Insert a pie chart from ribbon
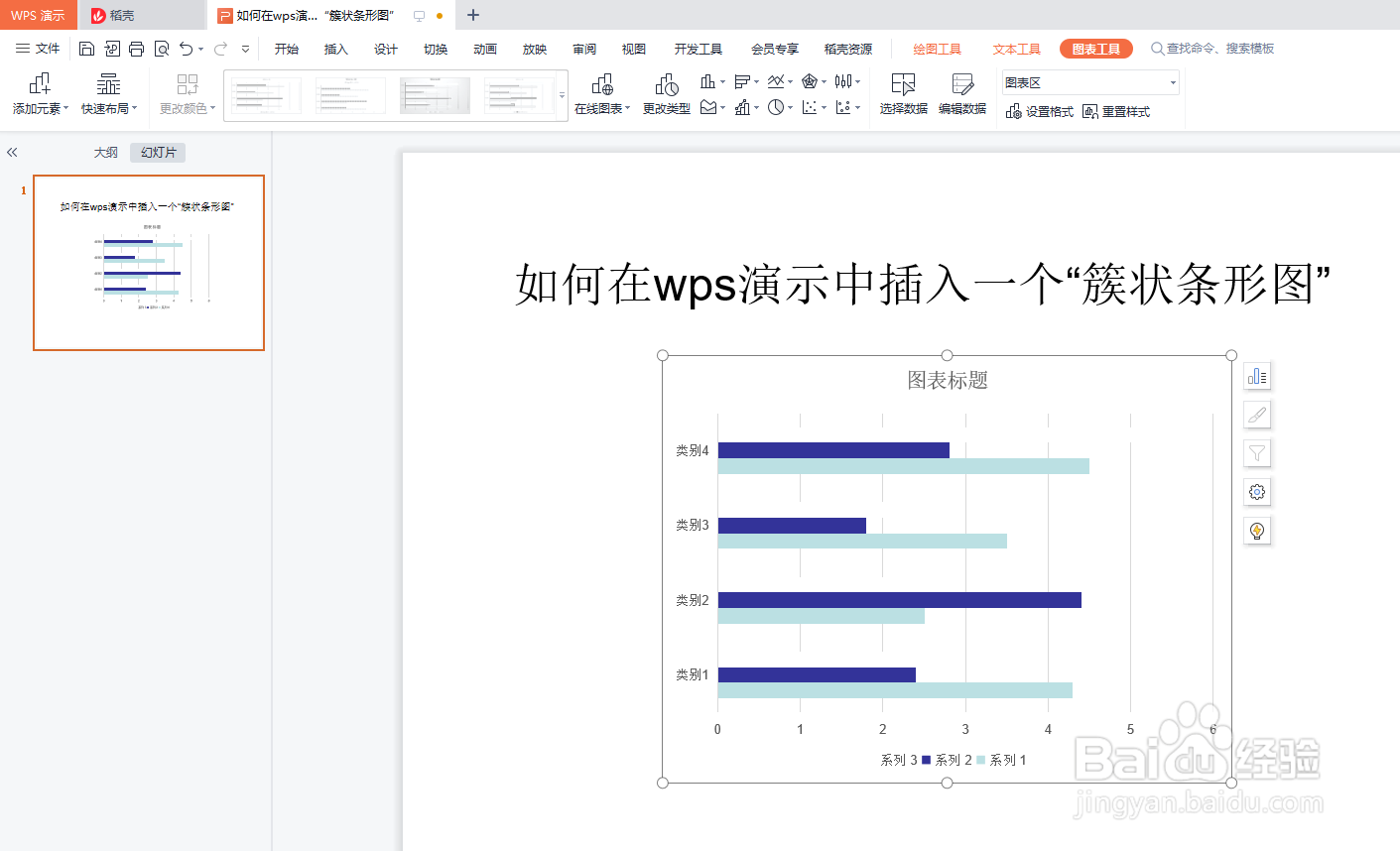 [775, 107]
